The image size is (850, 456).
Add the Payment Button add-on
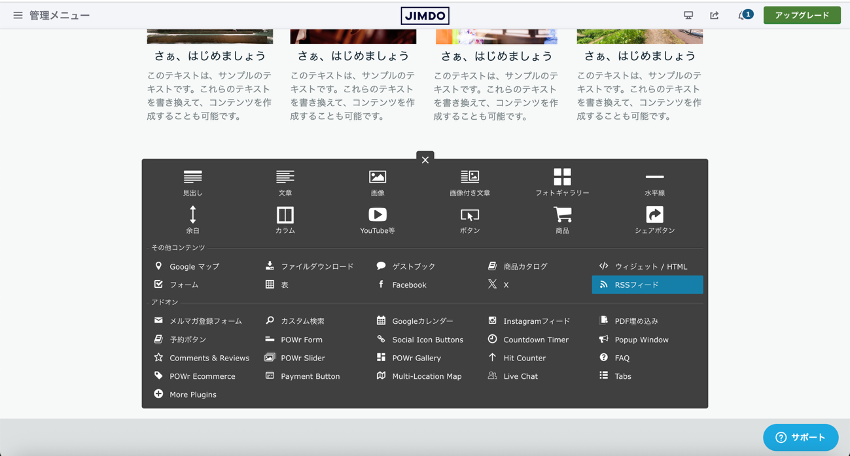(x=302, y=376)
